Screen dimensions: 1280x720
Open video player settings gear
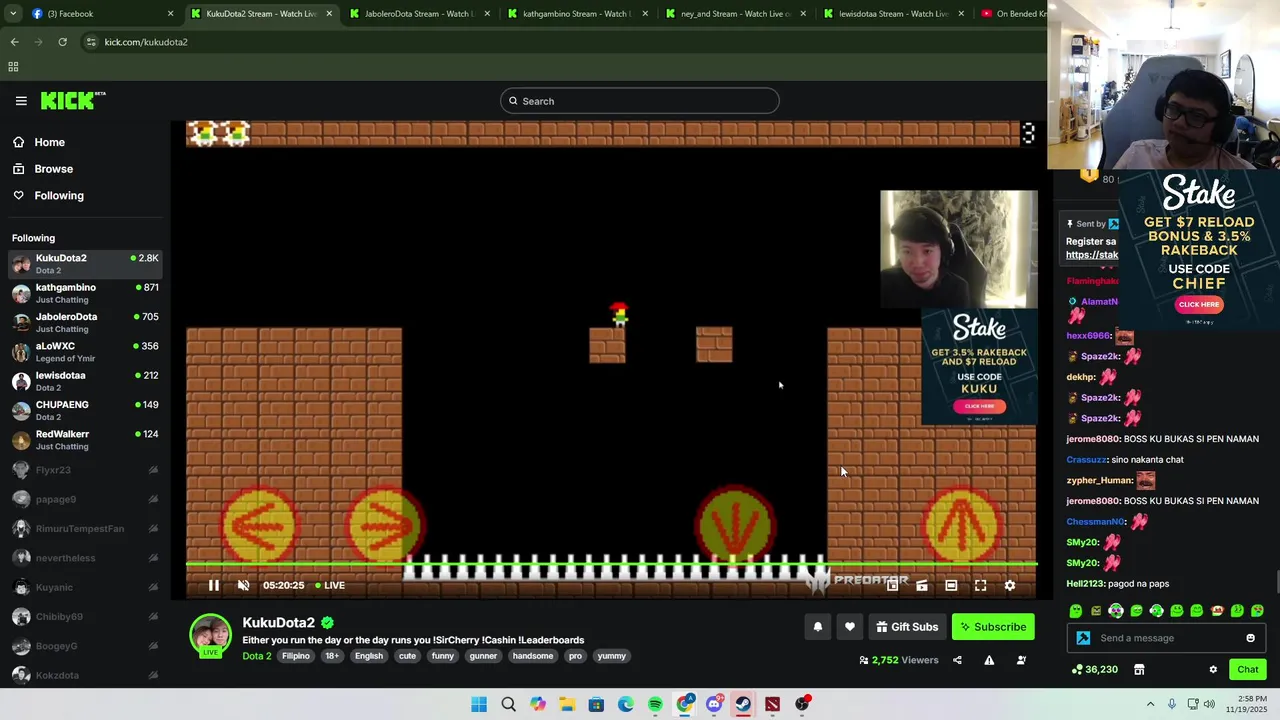(1010, 585)
